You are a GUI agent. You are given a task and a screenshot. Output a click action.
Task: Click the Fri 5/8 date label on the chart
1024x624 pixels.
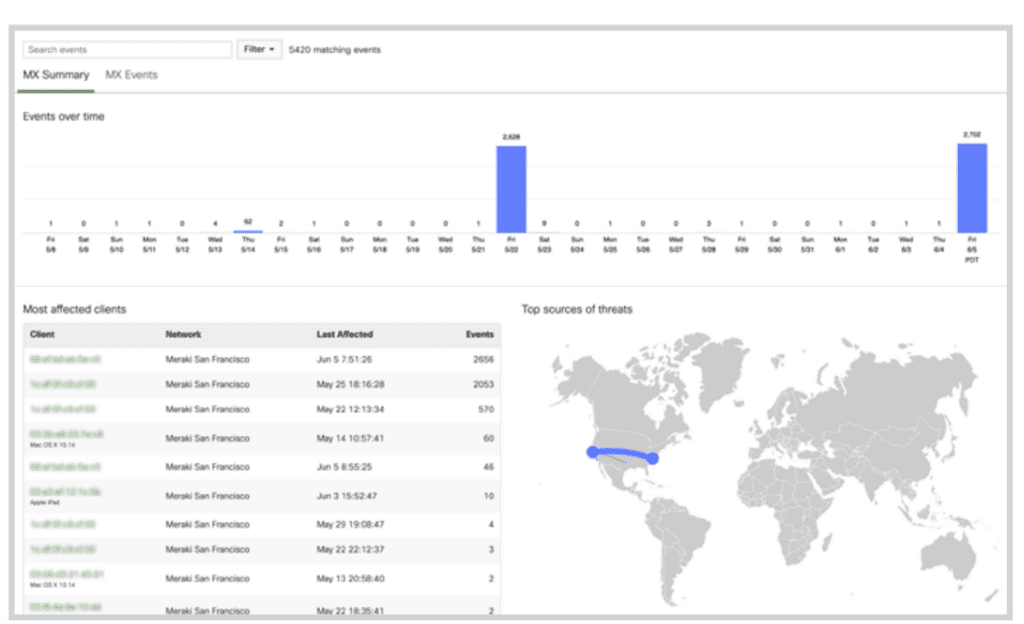[51, 244]
